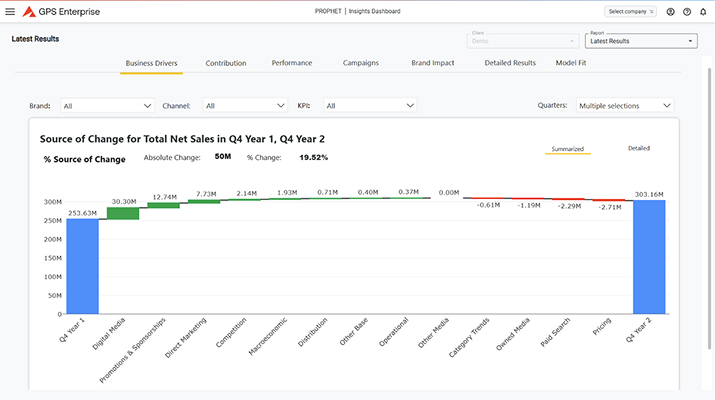The height and width of the screenshot is (400, 715).
Task: Click the blue Q4 Year 1 bar
Action: click(83, 265)
